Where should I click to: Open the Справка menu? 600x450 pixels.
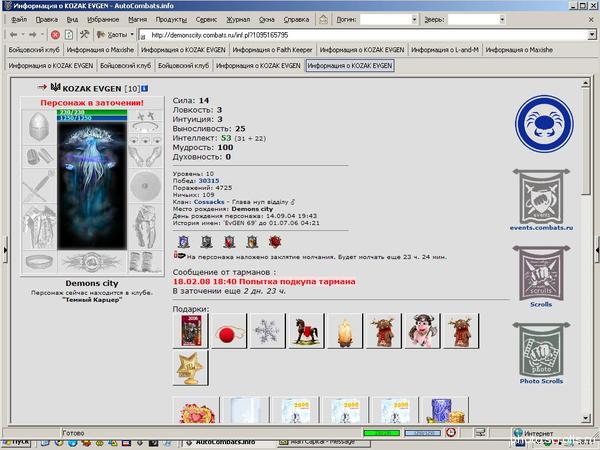[x=296, y=20]
